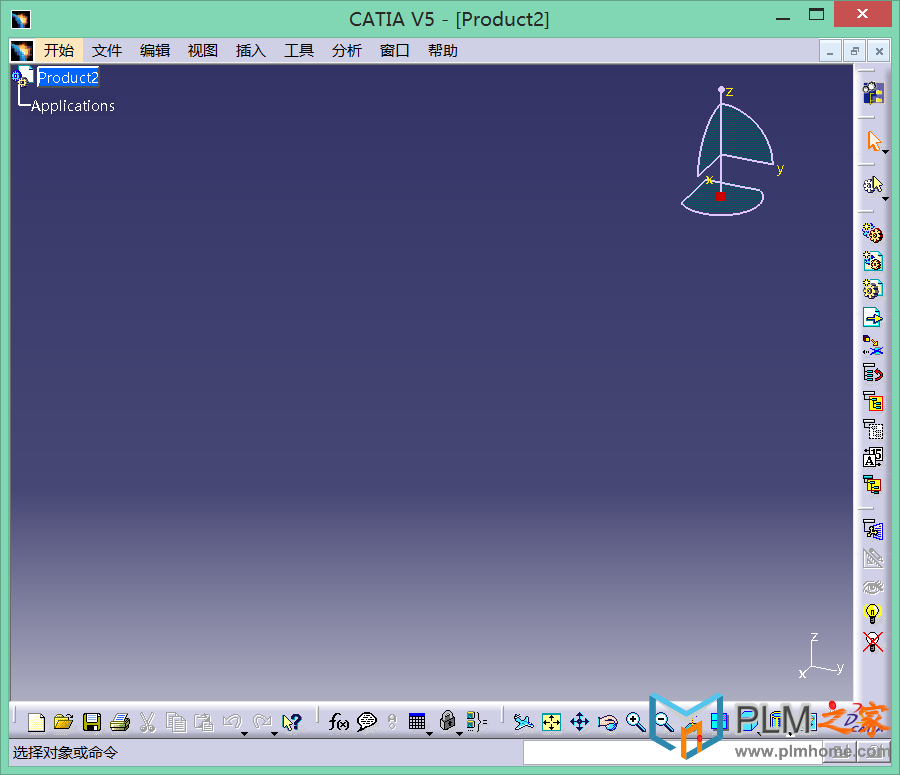
Task: Open the Formula f(x) editor
Action: tap(339, 722)
